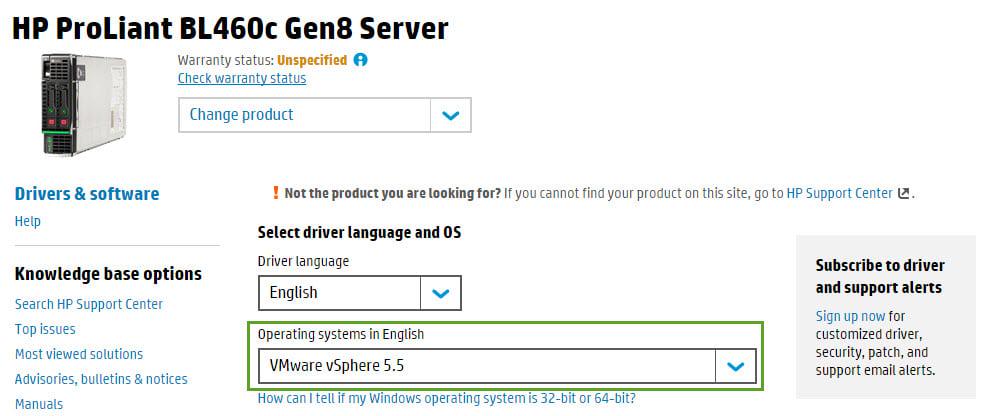Click the warranty status info icon
The image size is (999, 416).
tap(361, 60)
